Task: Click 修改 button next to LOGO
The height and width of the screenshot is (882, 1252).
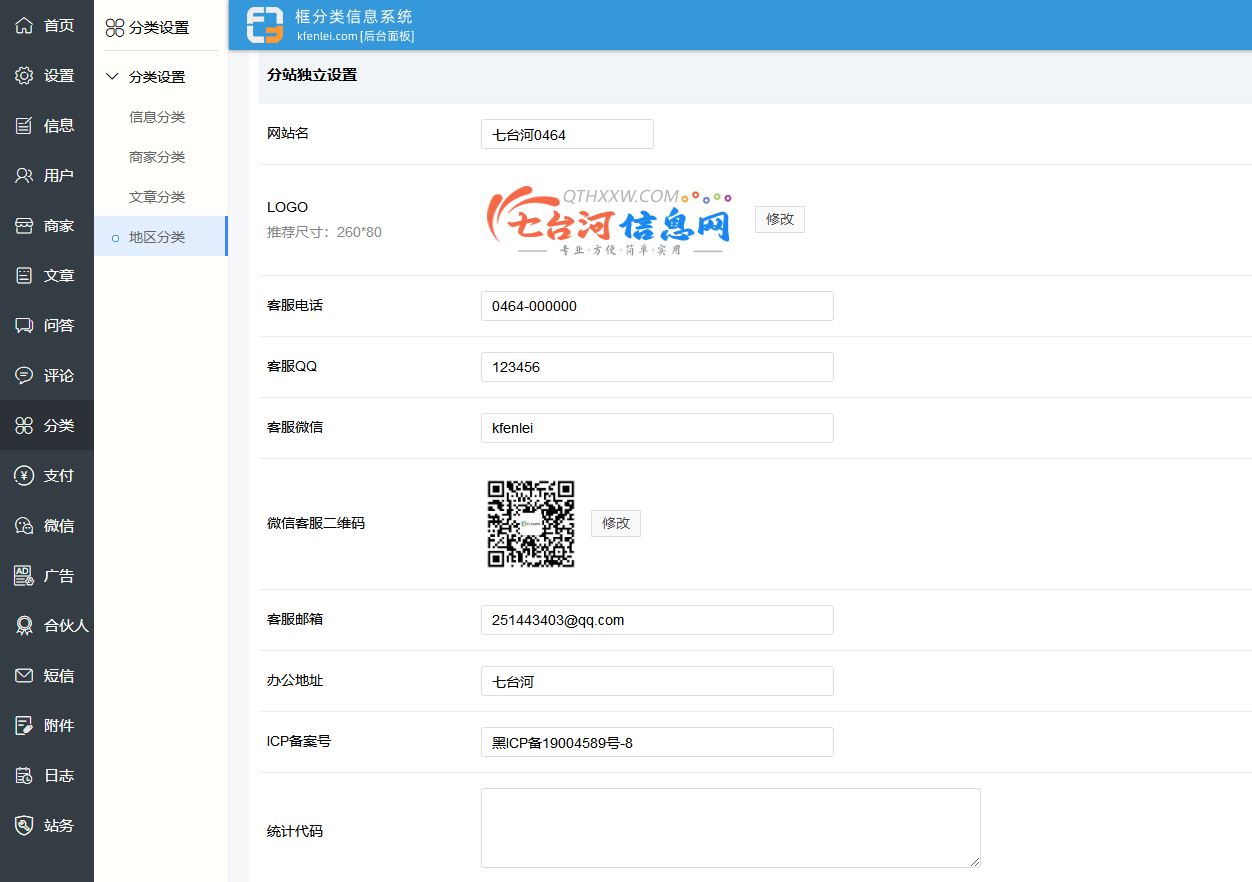Action: [779, 219]
